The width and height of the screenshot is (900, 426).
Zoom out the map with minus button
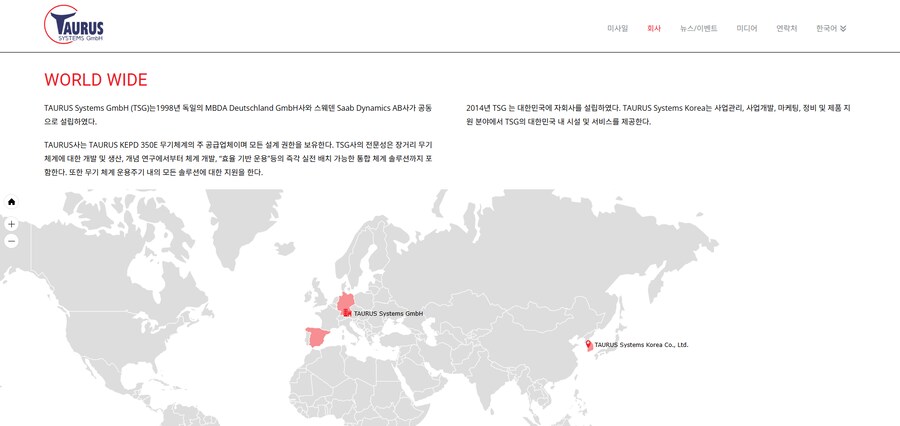click(11, 241)
